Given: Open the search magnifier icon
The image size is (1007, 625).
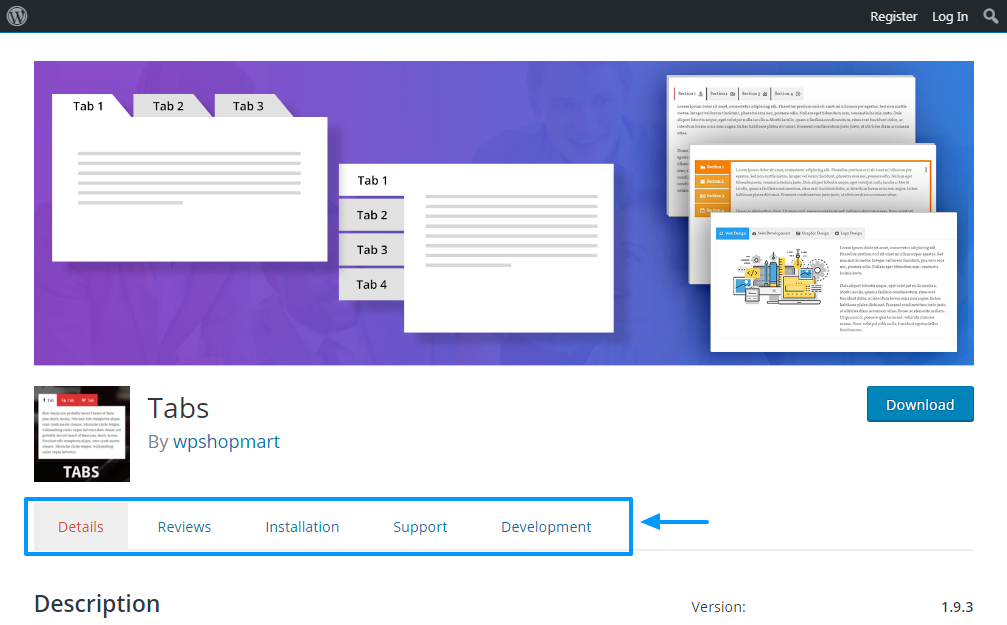Looking at the screenshot, I should [989, 16].
